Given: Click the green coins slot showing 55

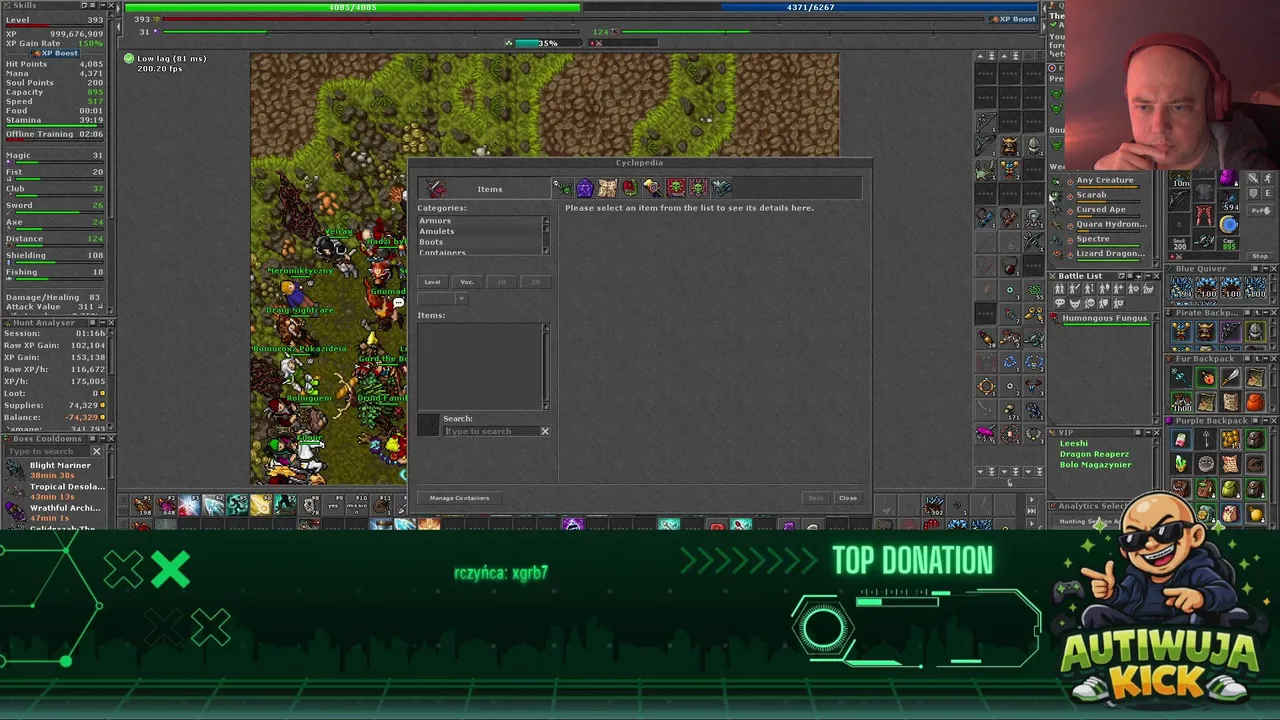Looking at the screenshot, I should point(1034,290).
